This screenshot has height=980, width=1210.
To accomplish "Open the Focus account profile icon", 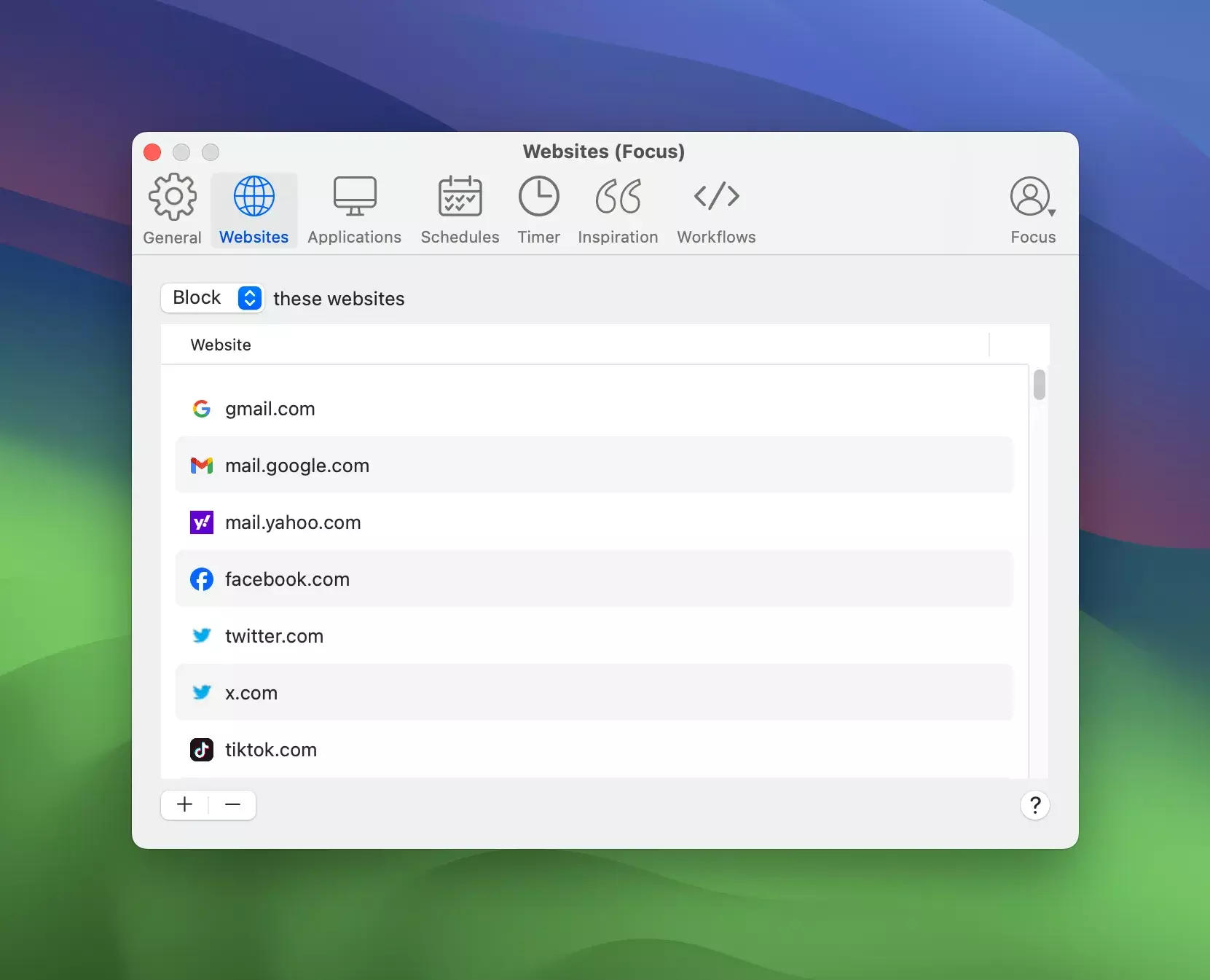I will 1032,197.
